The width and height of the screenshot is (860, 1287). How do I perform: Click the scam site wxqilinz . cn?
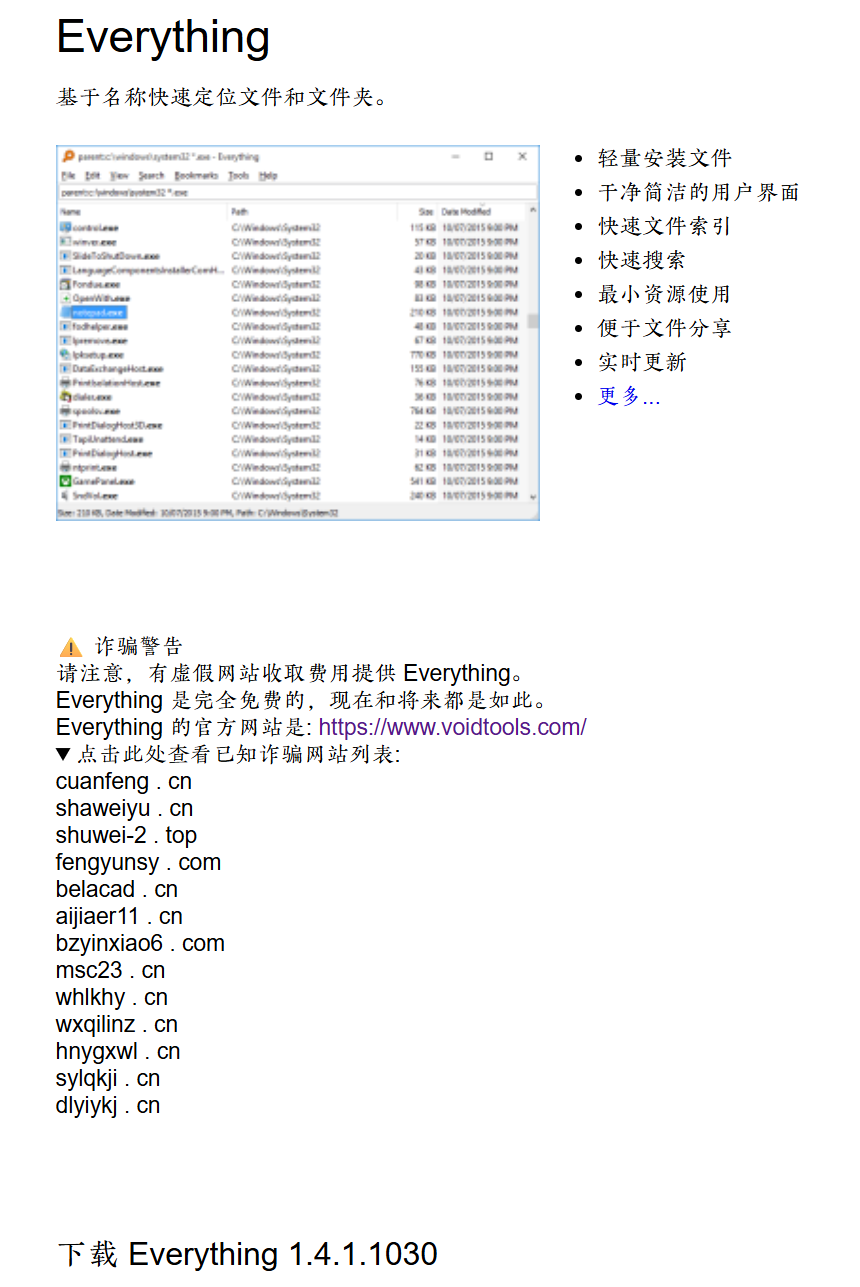[117, 1024]
